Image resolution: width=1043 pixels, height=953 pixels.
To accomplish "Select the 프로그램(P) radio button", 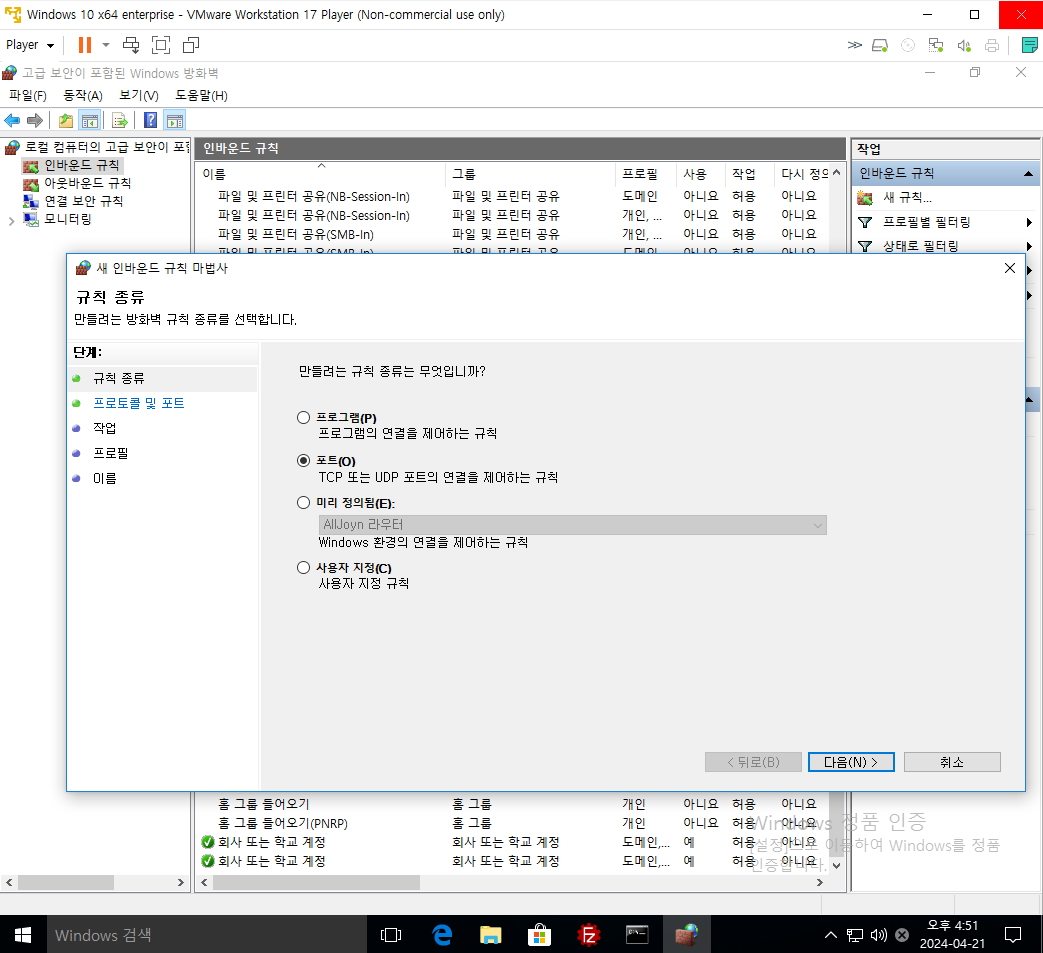I will coord(303,417).
